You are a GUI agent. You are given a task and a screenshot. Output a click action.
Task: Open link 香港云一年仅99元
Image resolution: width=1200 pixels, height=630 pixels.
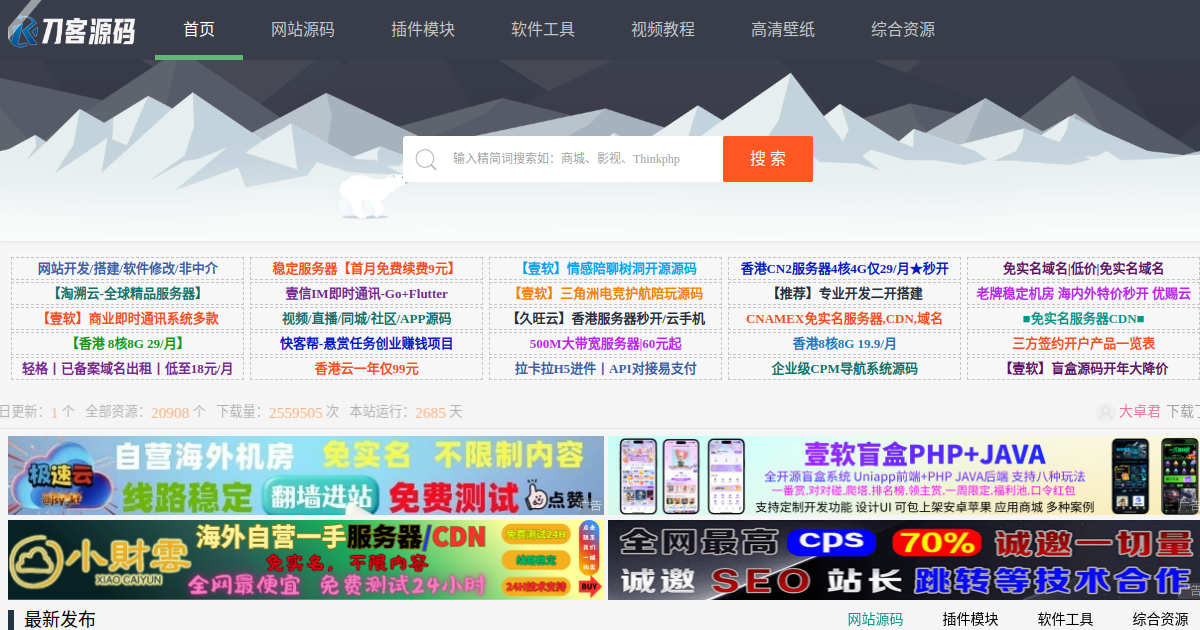[x=366, y=369]
